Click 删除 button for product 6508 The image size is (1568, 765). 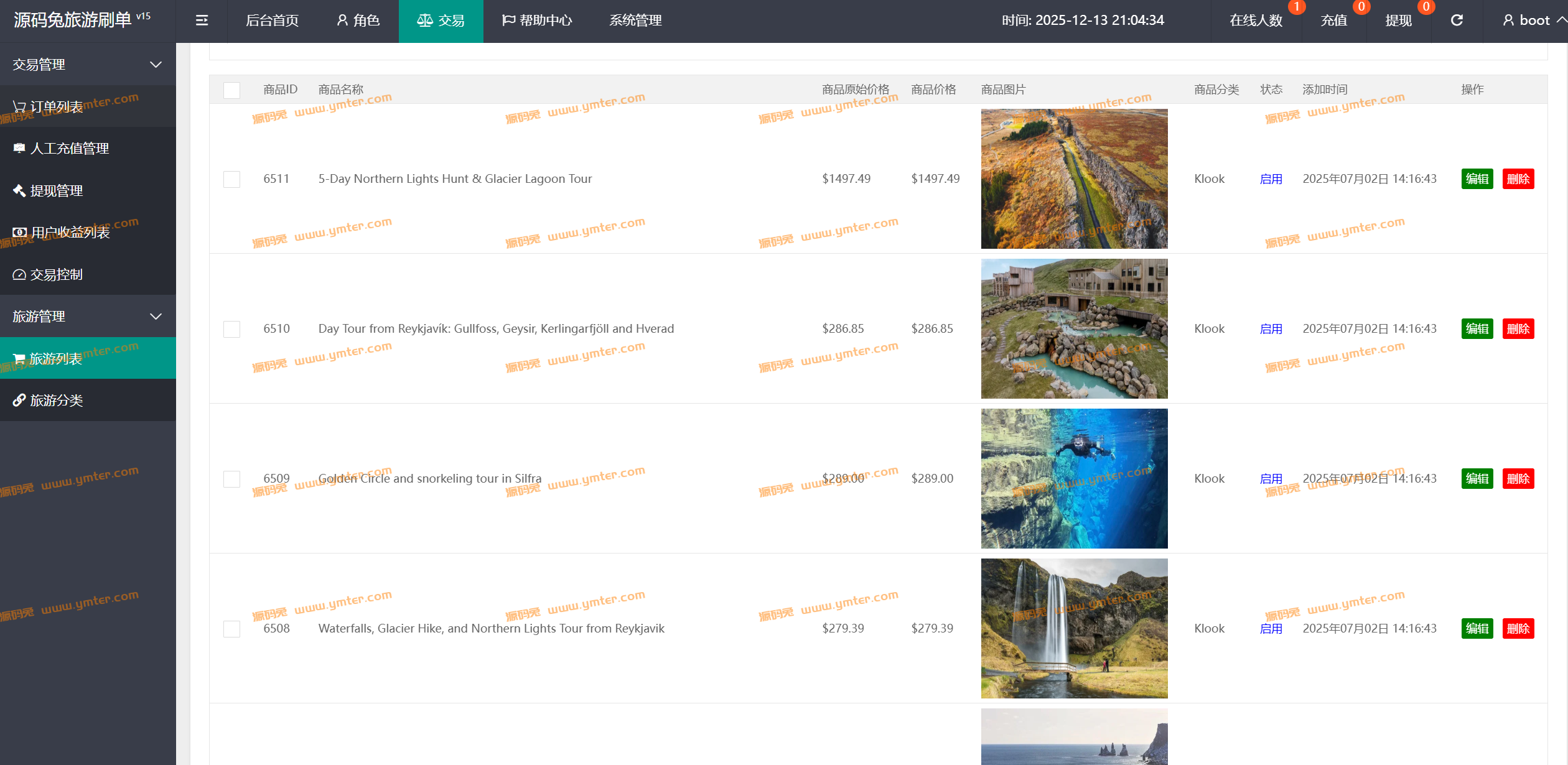point(1518,629)
